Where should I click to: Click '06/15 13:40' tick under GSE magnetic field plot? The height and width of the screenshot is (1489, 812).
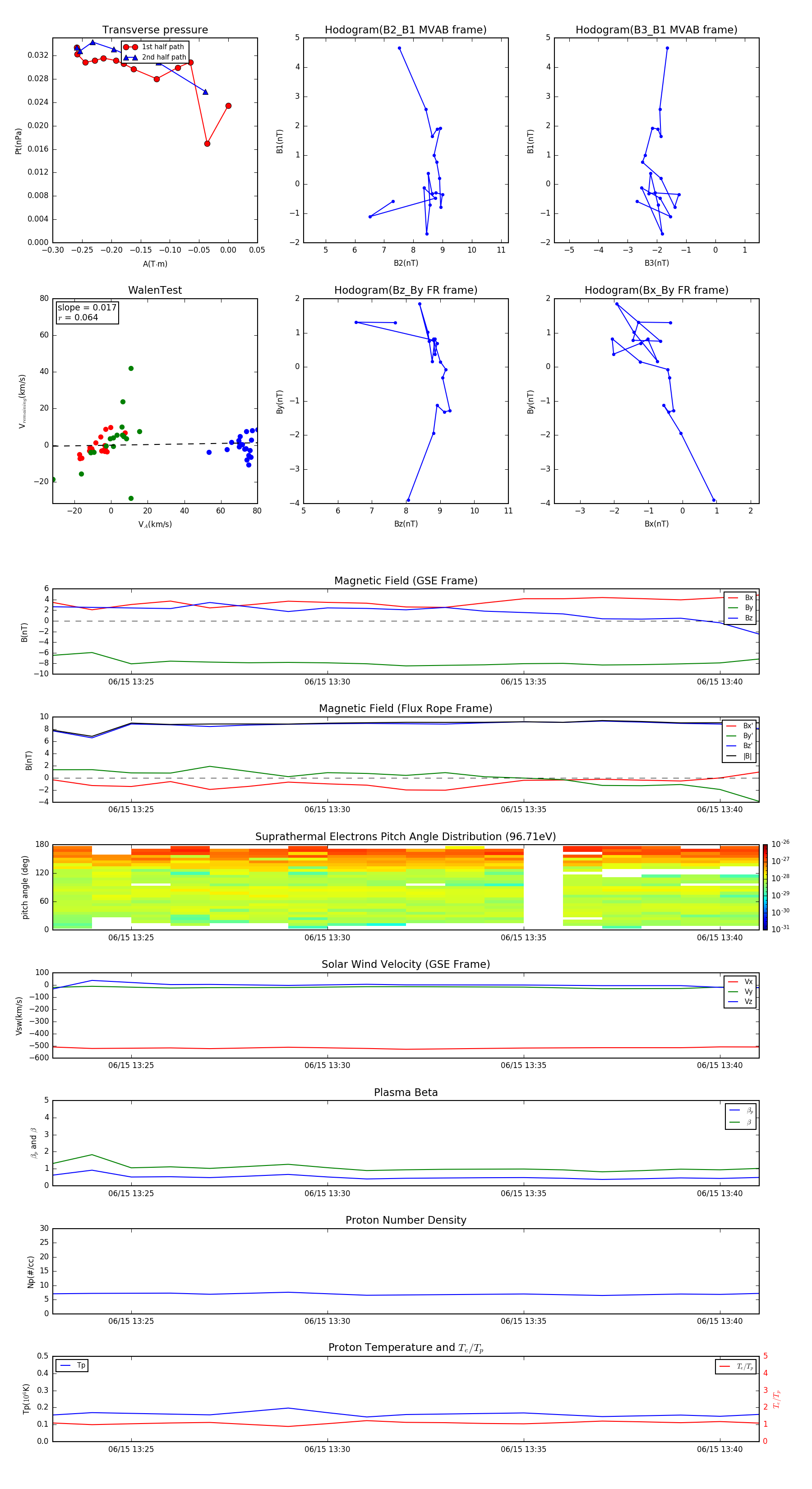(720, 682)
